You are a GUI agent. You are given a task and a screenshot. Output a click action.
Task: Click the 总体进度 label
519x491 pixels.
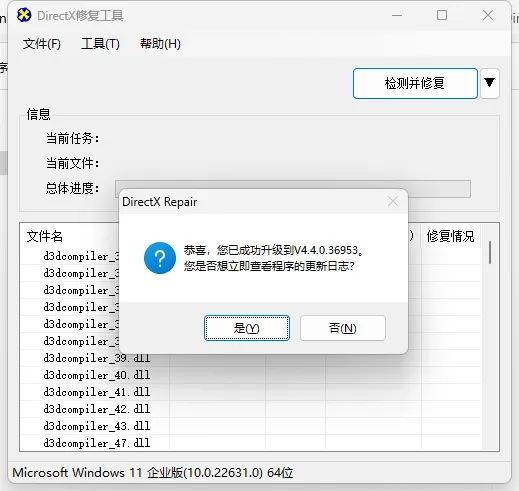(72, 188)
